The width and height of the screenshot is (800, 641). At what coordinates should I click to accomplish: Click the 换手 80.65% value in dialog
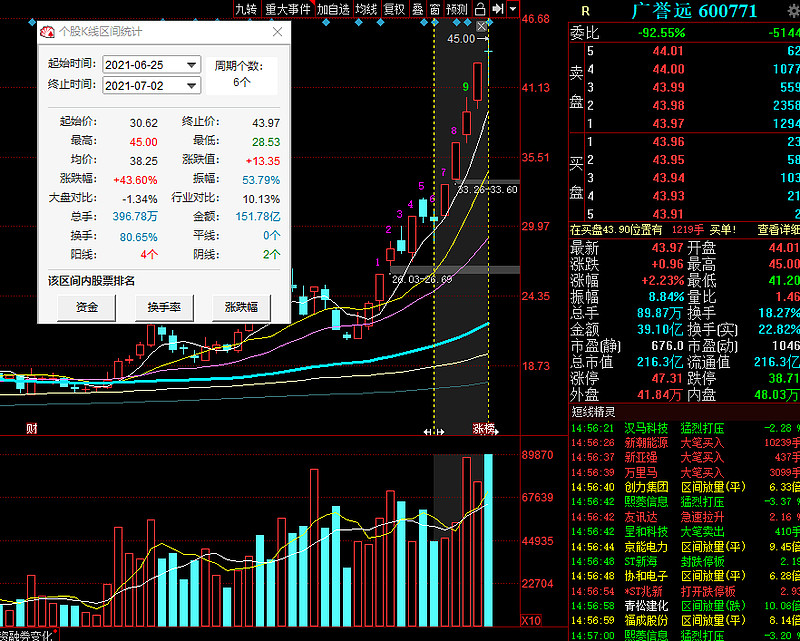point(139,237)
